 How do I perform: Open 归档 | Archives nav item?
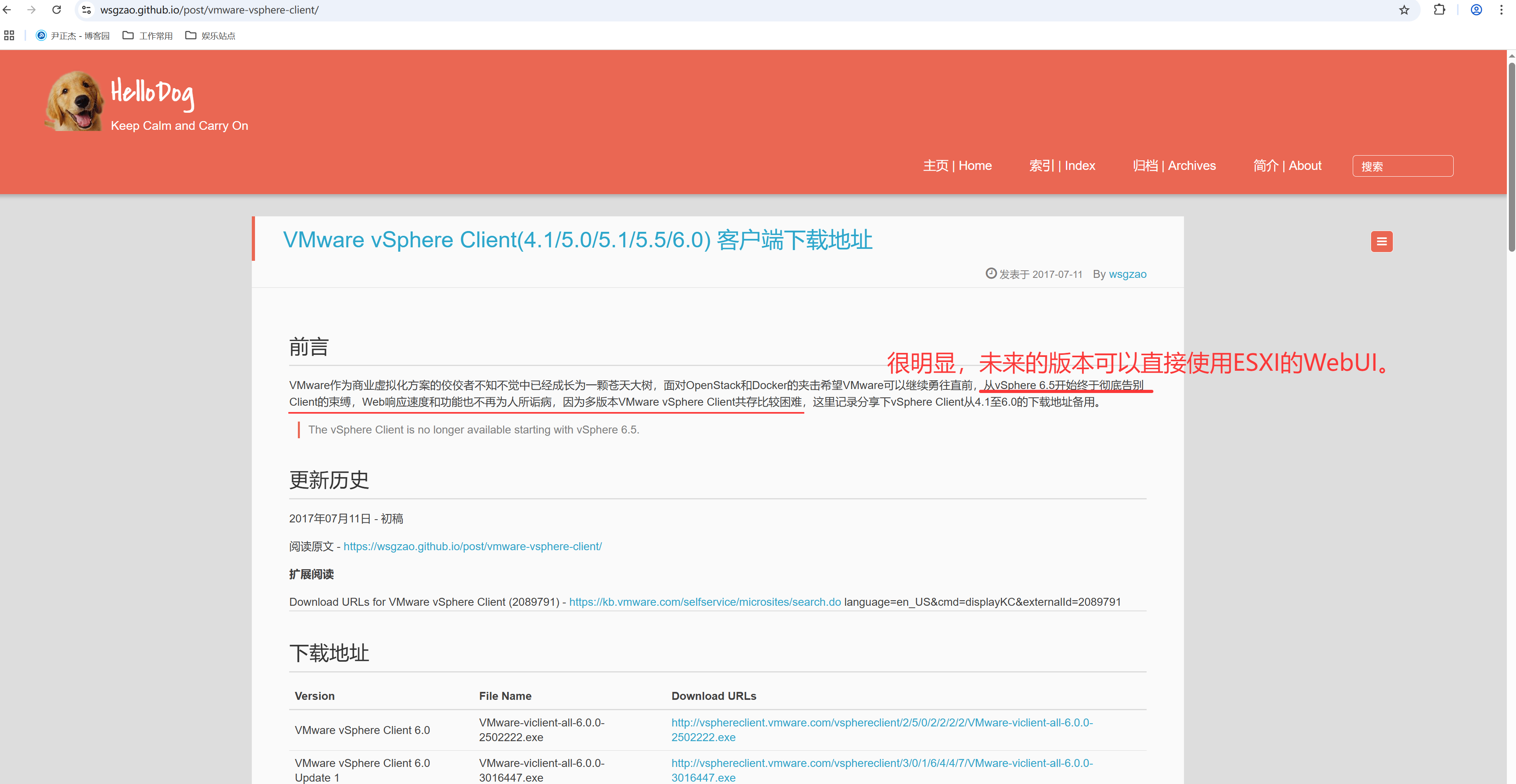(x=1174, y=166)
